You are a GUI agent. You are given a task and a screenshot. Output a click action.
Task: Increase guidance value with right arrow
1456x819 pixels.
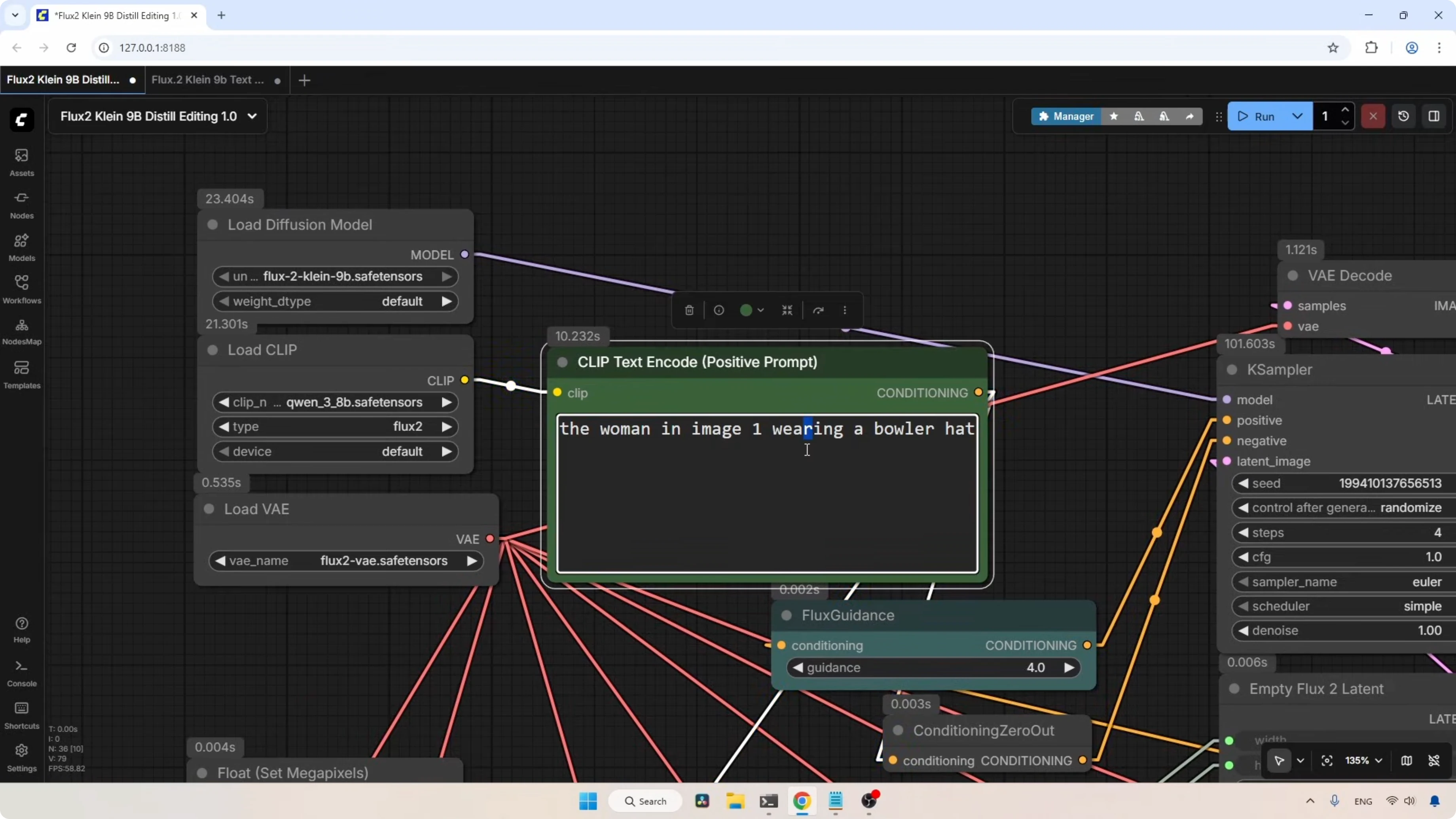point(1068,668)
